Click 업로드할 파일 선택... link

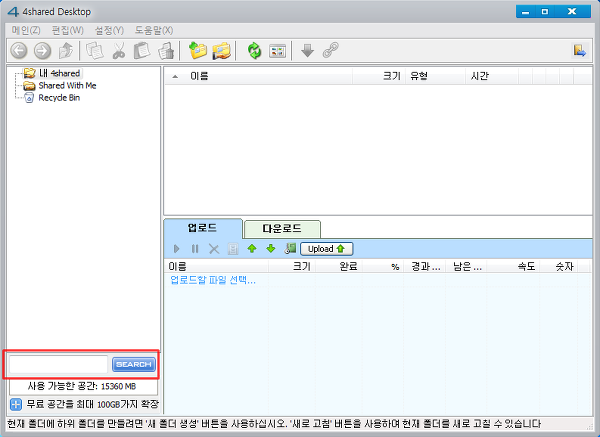point(213,280)
